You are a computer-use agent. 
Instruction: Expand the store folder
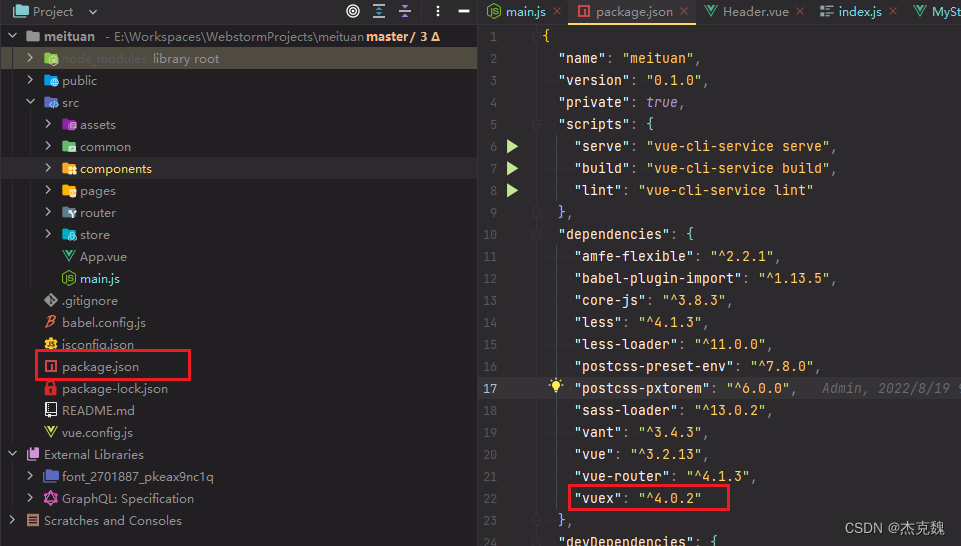48,235
